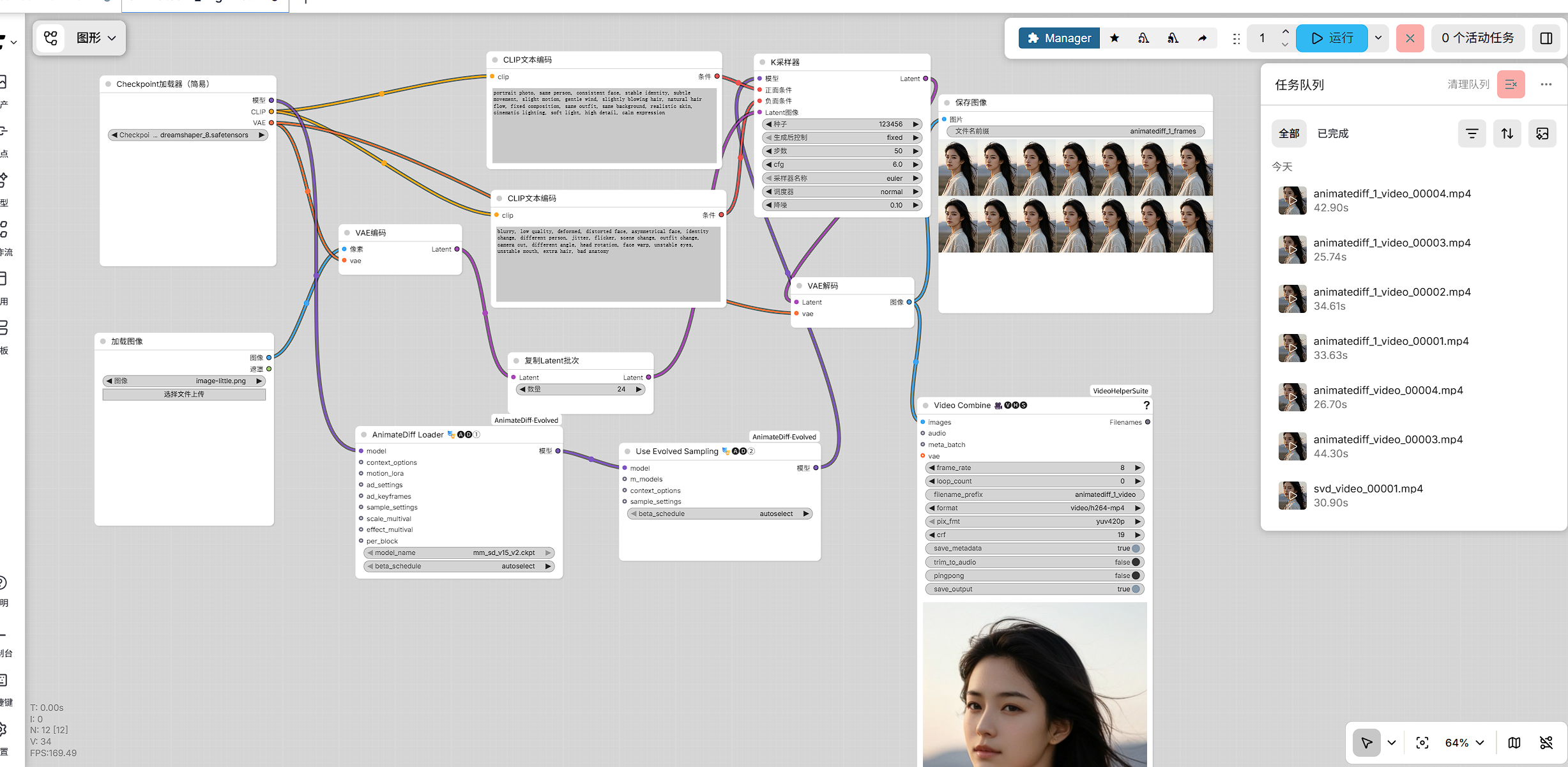The height and width of the screenshot is (767, 1568).
Task: Click the Manager puzzle button
Action: pyautogui.click(x=1059, y=38)
